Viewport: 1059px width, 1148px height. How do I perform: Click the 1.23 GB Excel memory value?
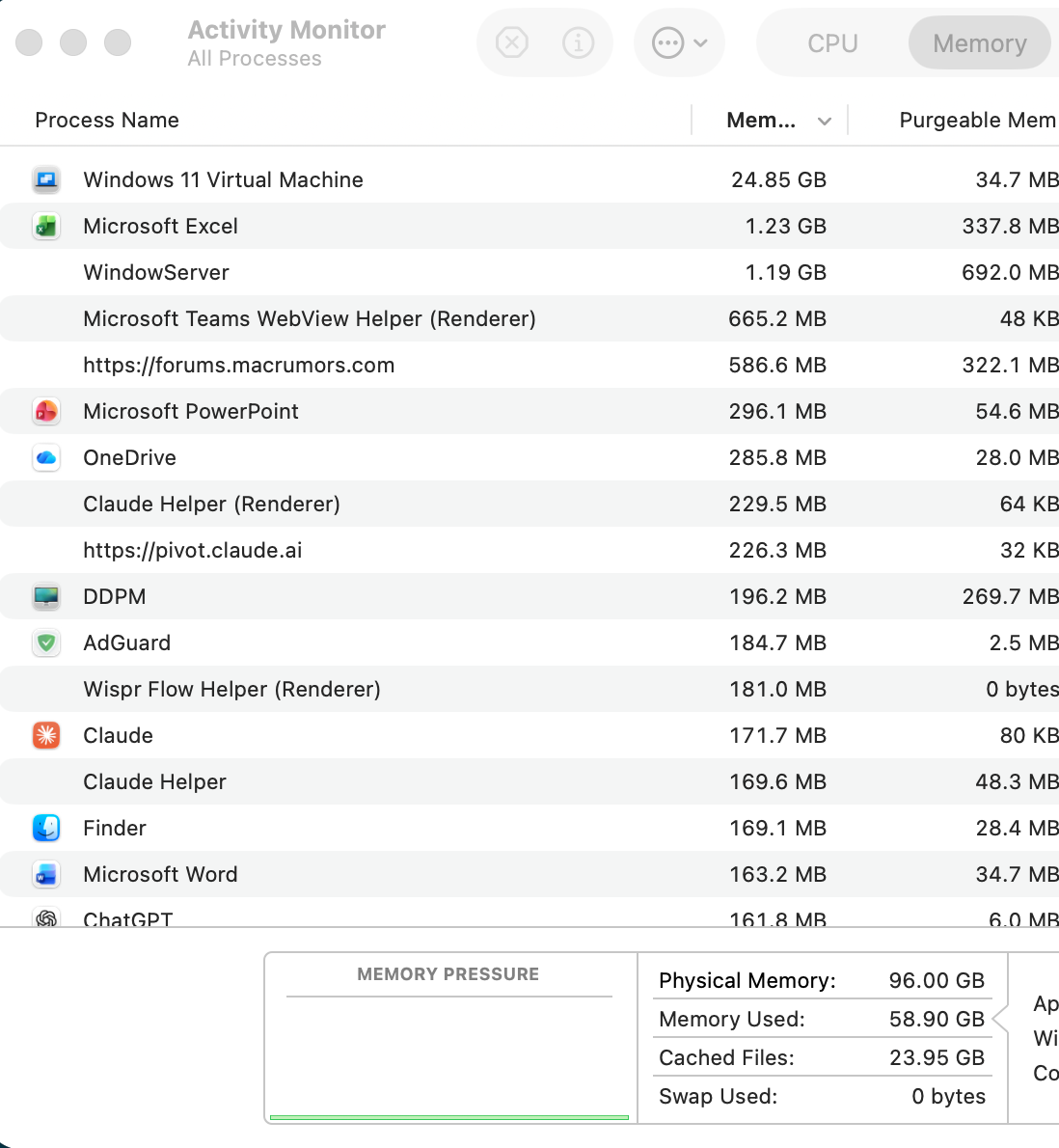pyautogui.click(x=785, y=227)
